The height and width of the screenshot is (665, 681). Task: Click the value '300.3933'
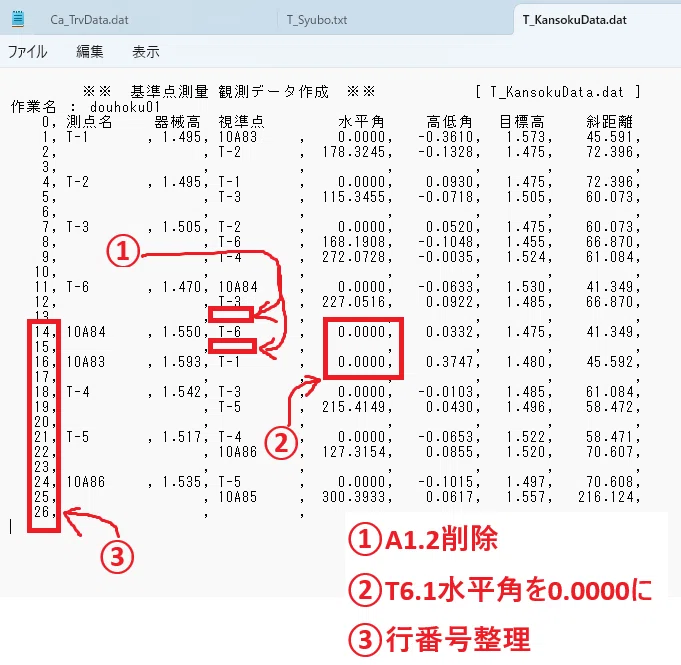click(354, 497)
